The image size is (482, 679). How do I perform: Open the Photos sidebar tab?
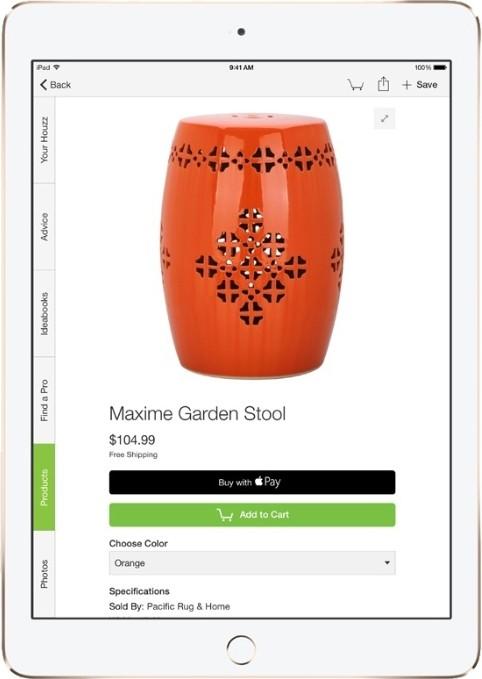pyautogui.click(x=44, y=574)
